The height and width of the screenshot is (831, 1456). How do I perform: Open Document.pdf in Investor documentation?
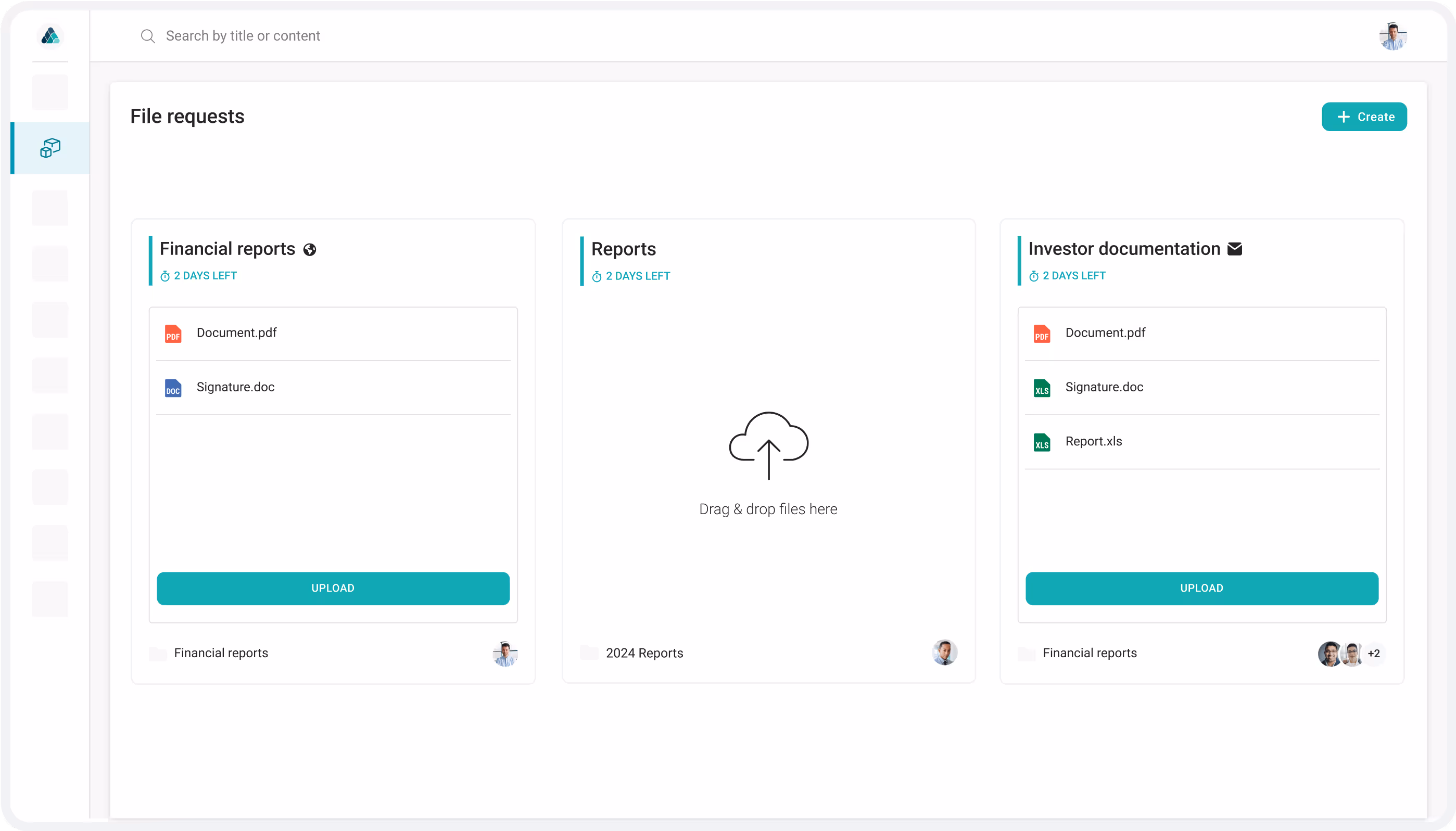(x=1105, y=333)
